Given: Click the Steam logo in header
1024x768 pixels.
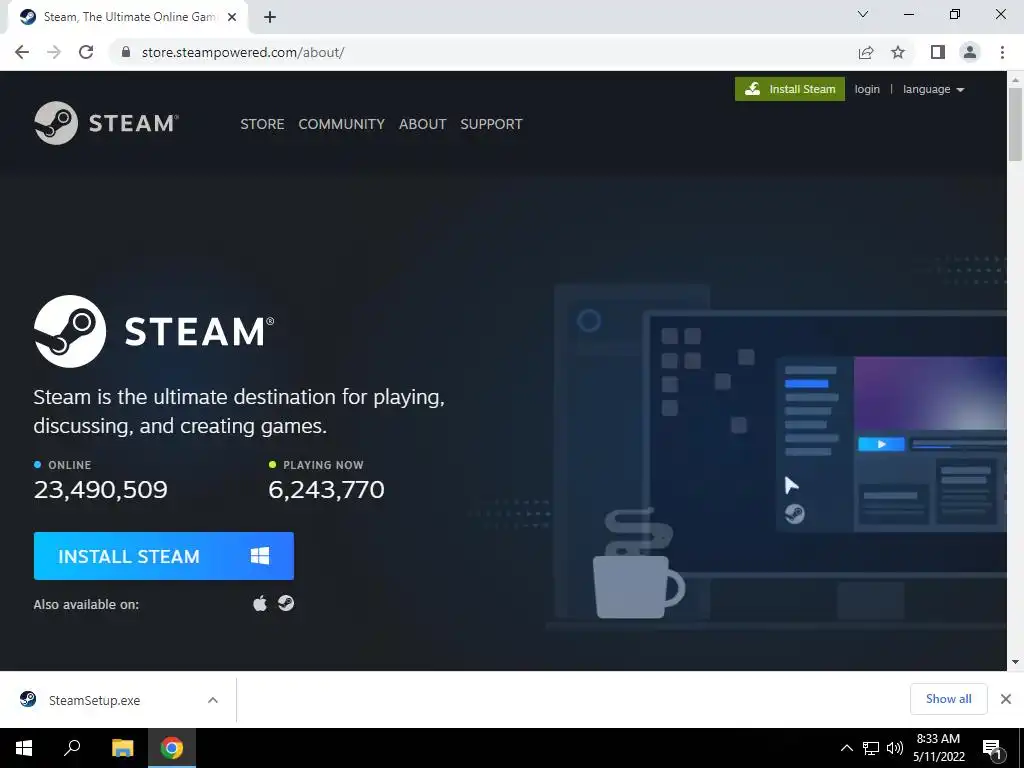Looking at the screenshot, I should [106, 123].
